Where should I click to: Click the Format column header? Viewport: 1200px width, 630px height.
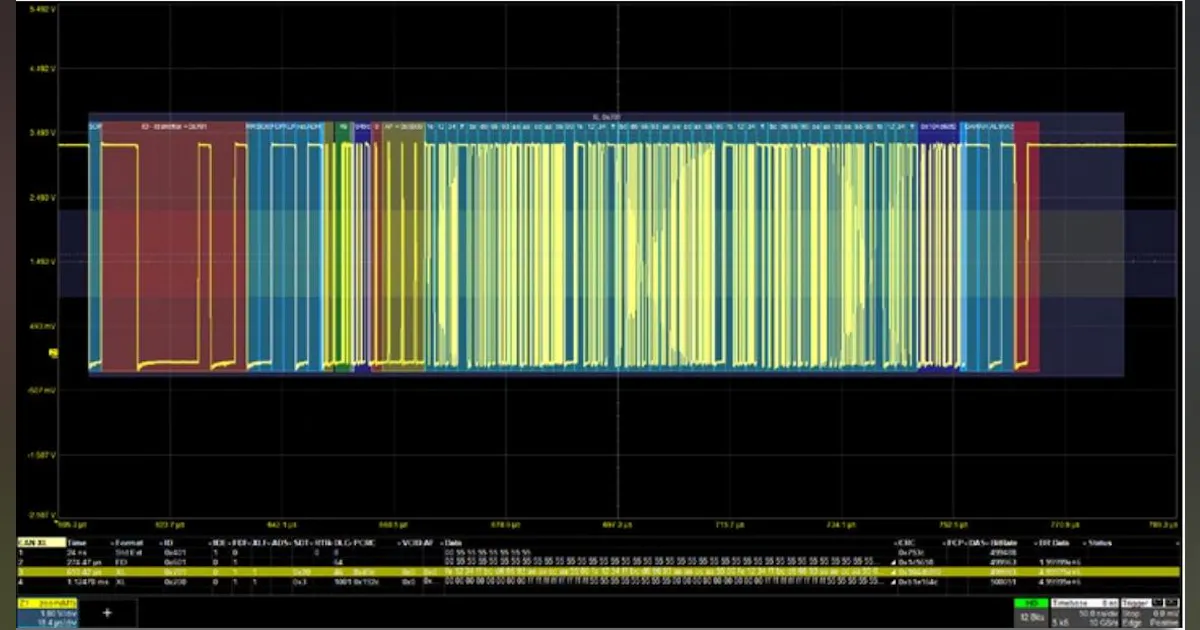coord(129,542)
